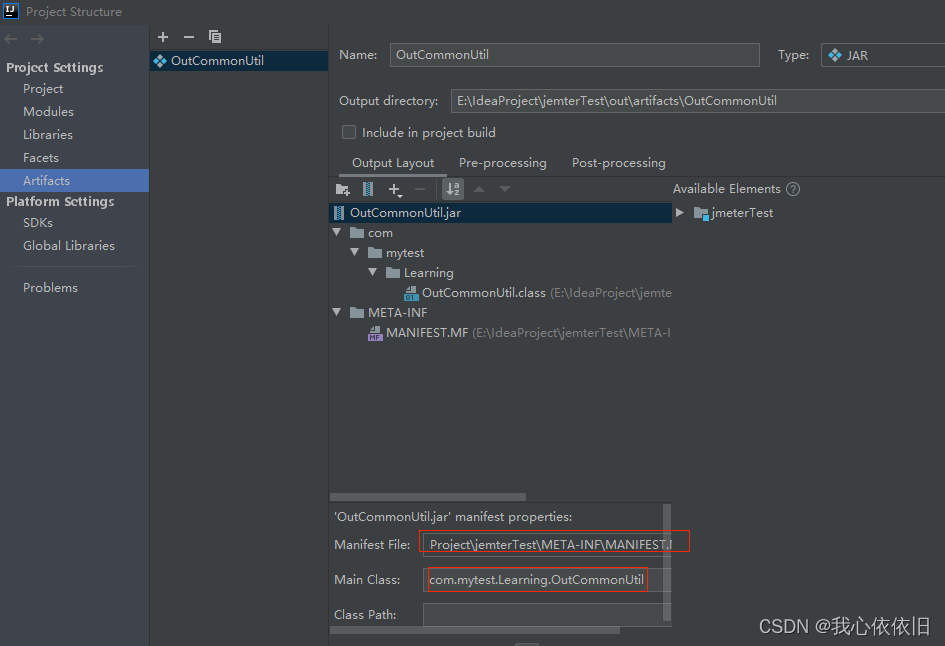Screen dimensions: 945x646
Task: Click the back navigation arrow
Action: coord(10,37)
